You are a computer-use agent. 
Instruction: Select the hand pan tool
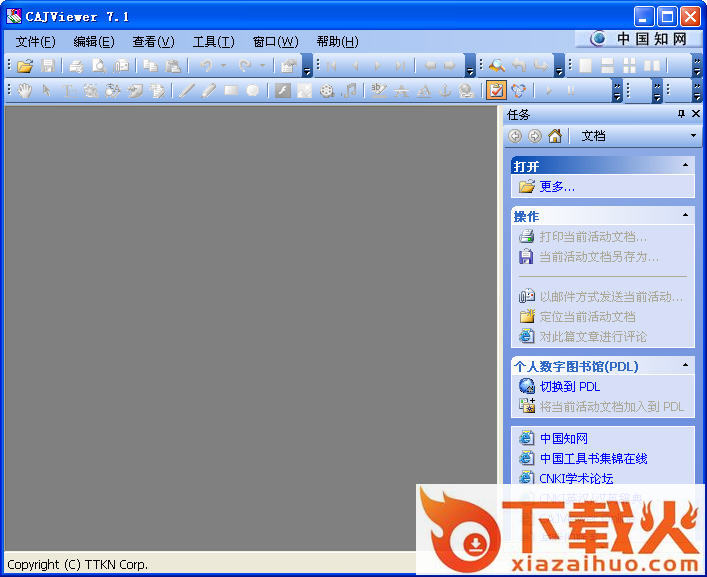coord(25,91)
